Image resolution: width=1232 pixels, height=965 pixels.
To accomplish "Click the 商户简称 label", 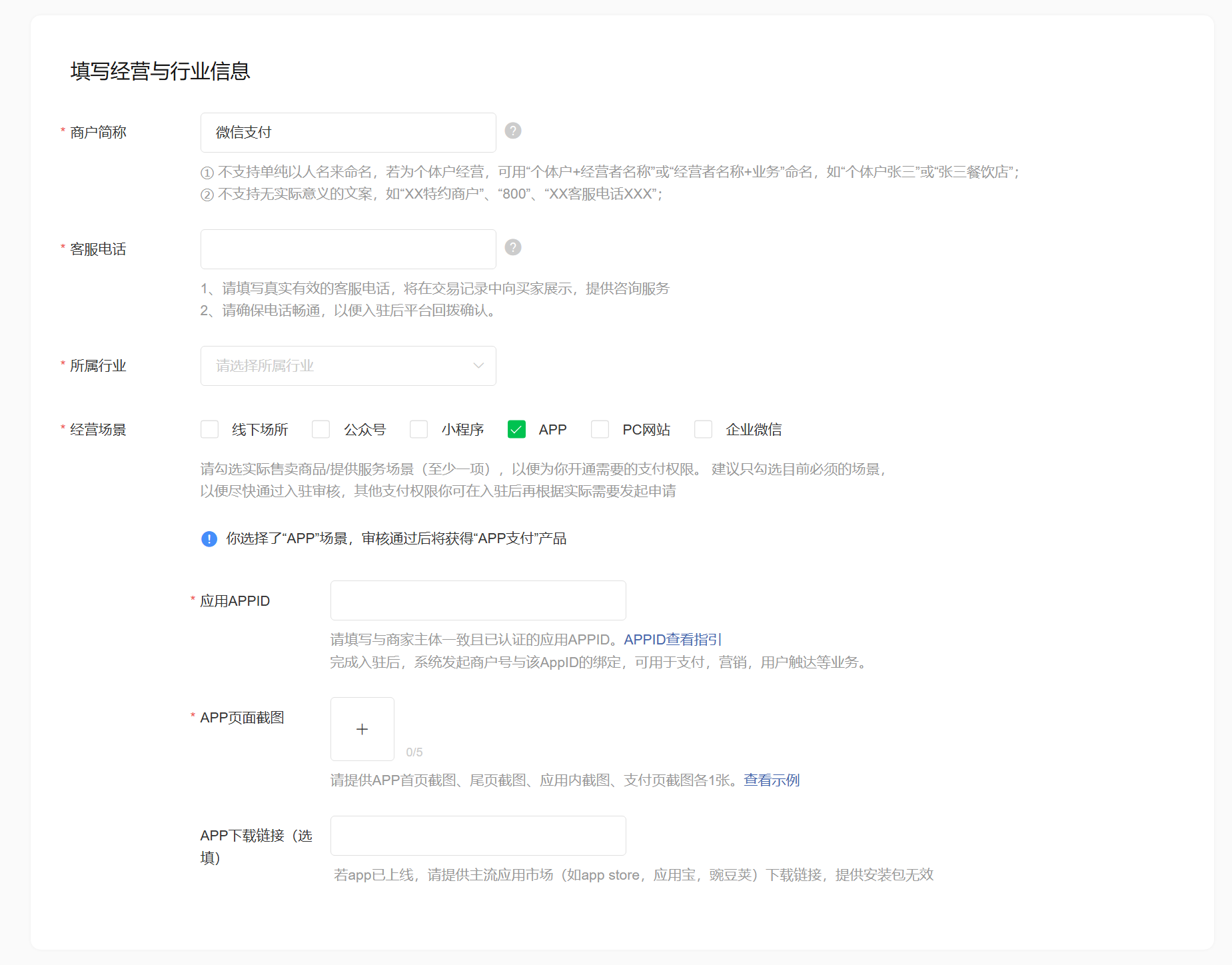I will (98, 133).
